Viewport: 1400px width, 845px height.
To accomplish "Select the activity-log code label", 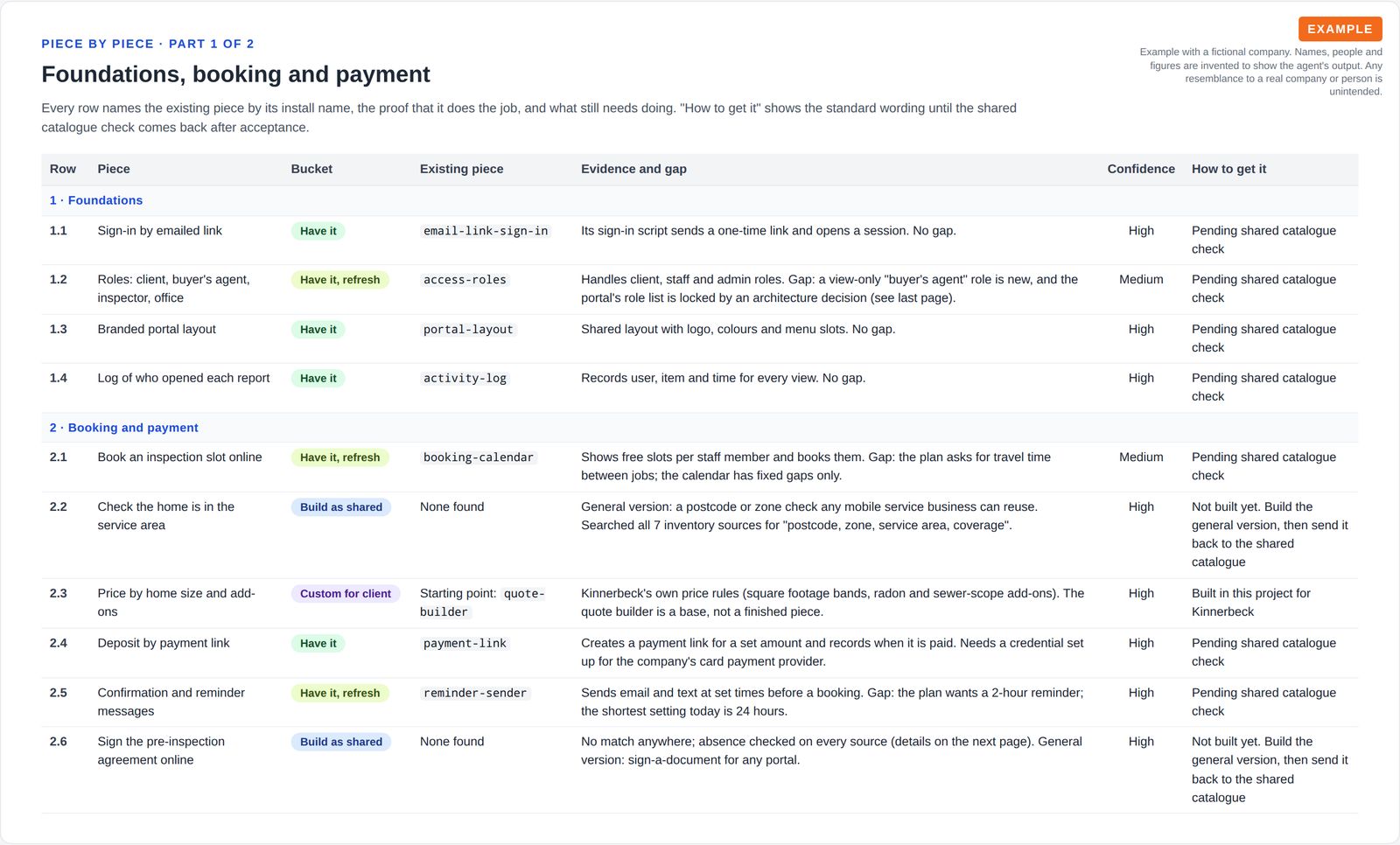I will click(x=465, y=379).
